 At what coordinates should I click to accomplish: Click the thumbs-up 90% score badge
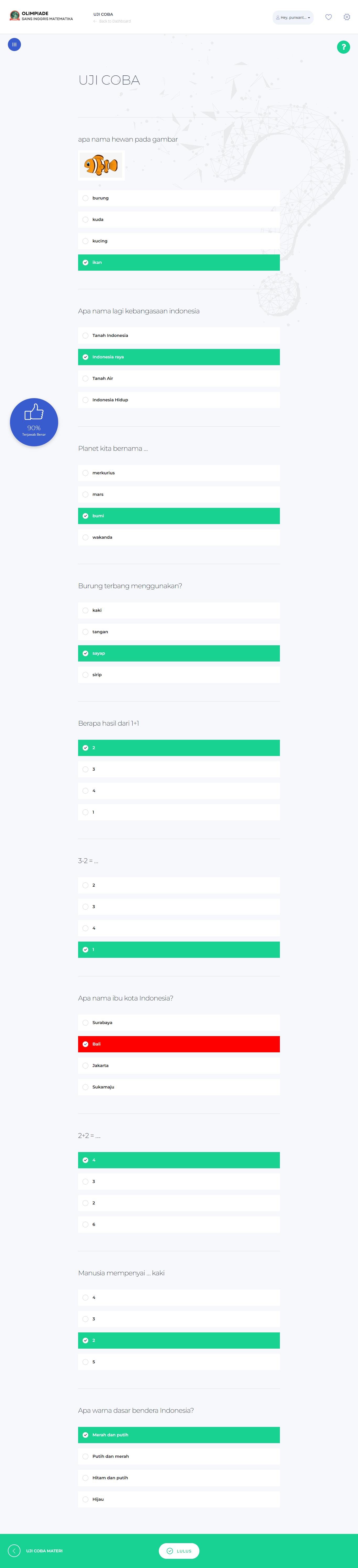click(34, 422)
